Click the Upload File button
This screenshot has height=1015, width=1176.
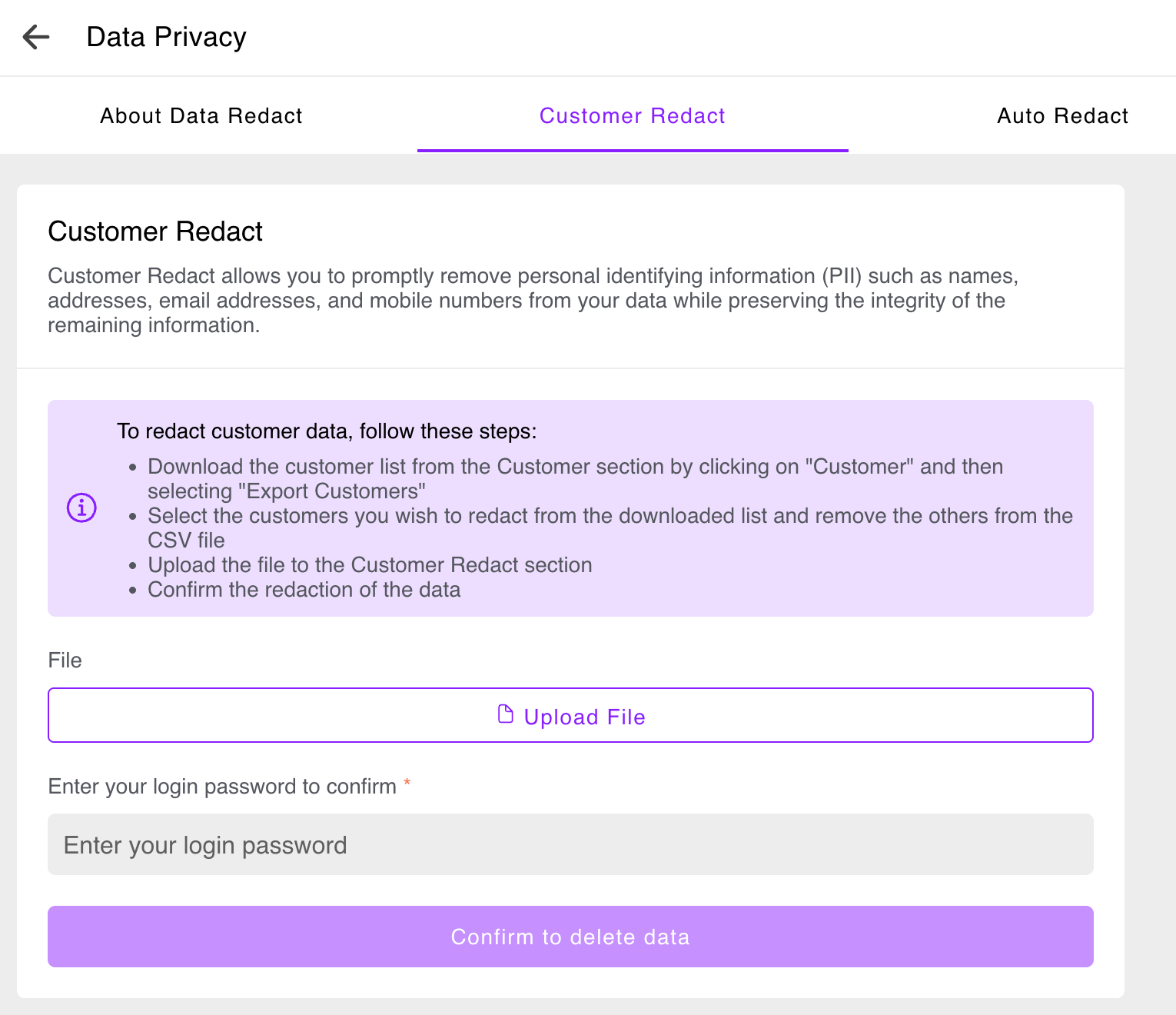pos(570,715)
